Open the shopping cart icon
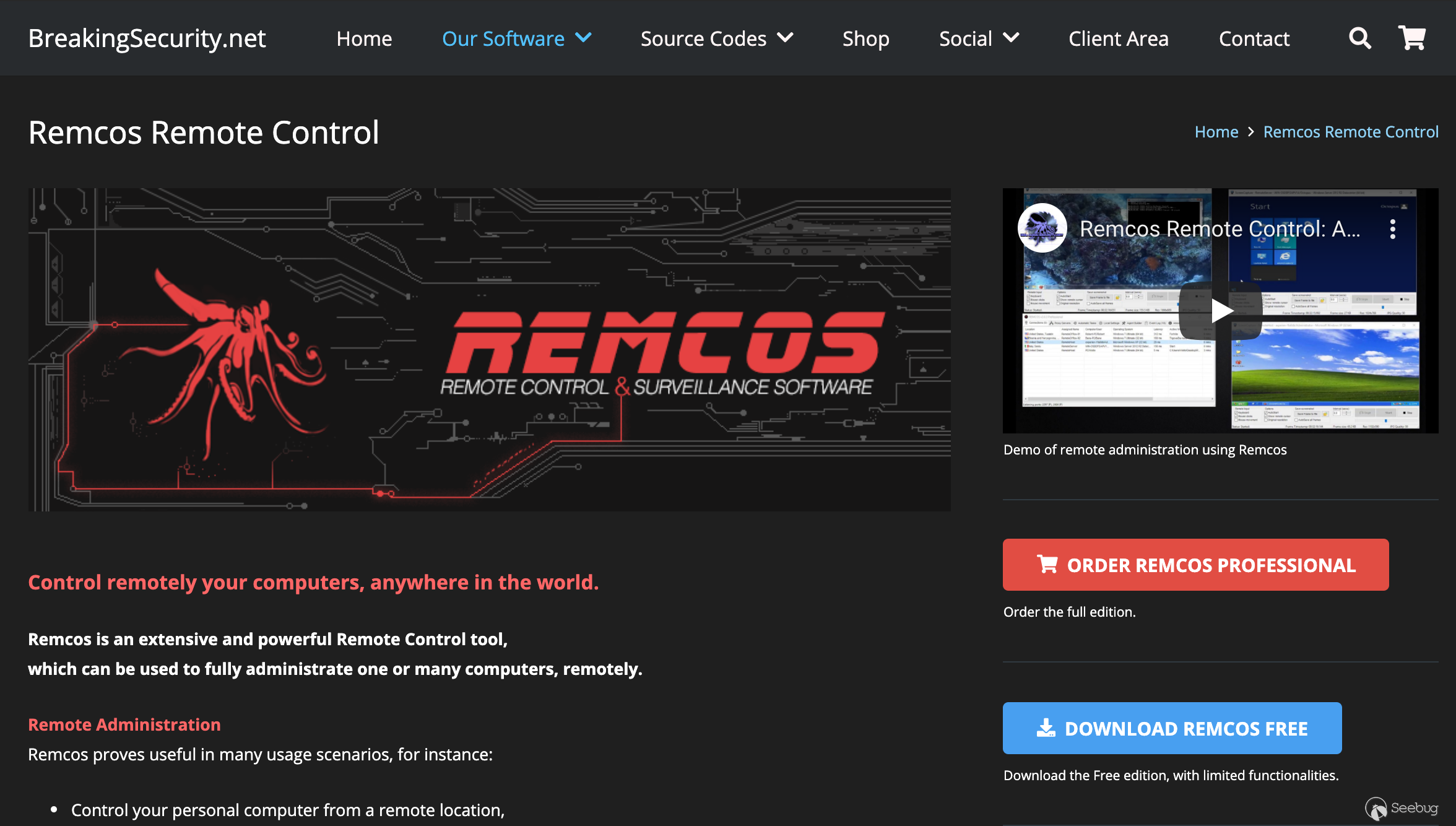 [1412, 38]
